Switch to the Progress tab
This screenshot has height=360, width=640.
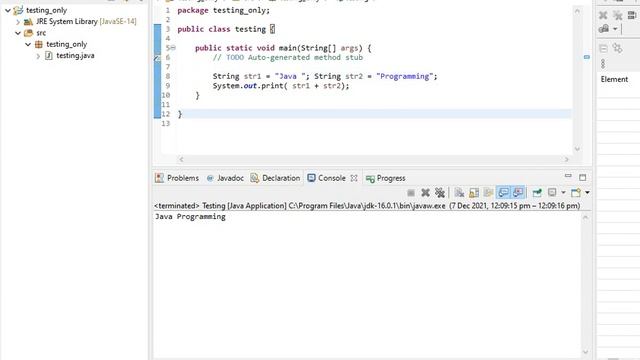(386, 178)
